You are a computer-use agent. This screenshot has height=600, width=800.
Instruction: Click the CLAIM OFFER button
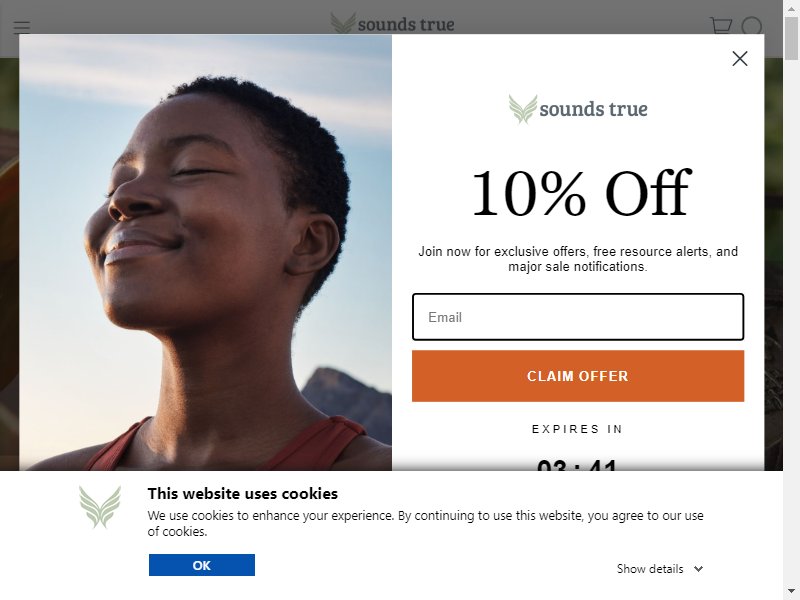tap(578, 376)
